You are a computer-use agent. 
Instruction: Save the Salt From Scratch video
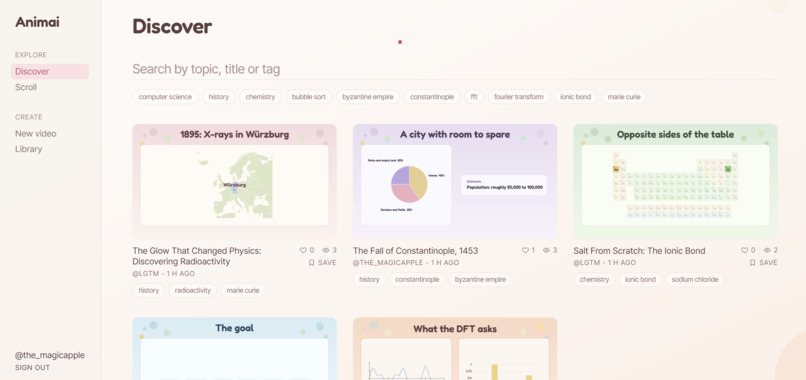tap(763, 263)
